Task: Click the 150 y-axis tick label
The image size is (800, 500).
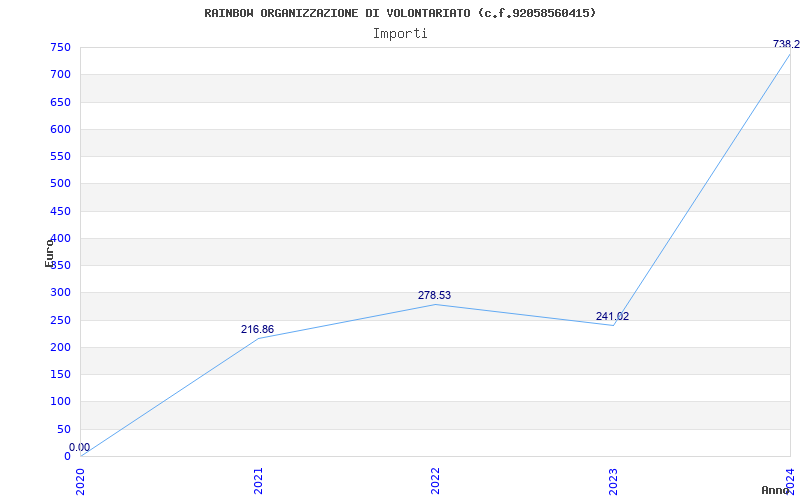Action: (x=60, y=374)
